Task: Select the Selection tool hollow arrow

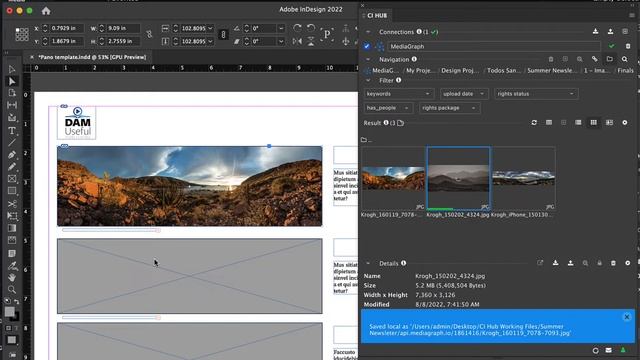Action: 12,69
